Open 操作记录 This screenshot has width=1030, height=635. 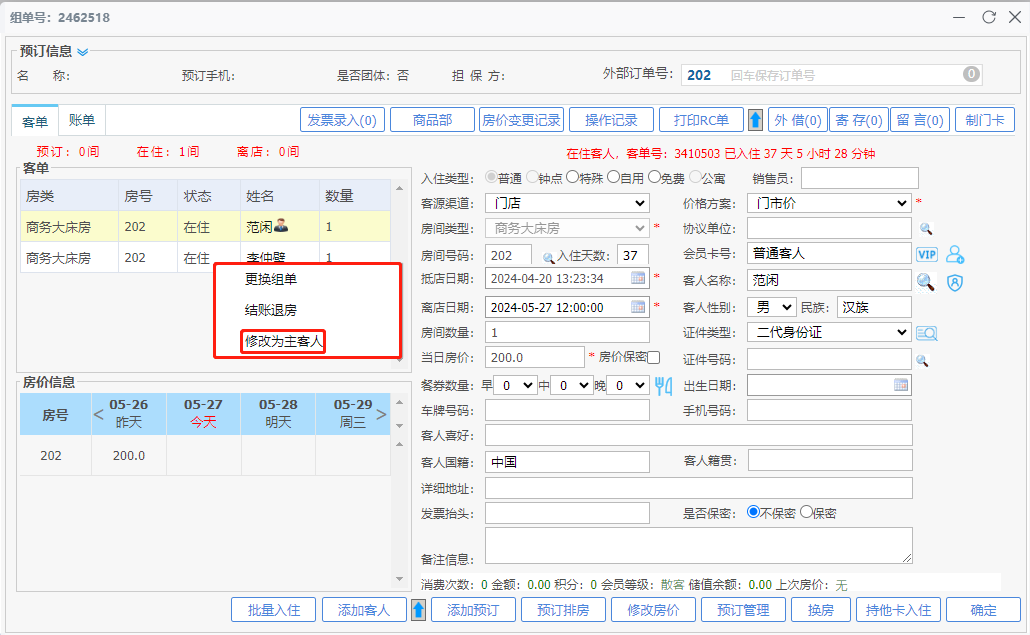[x=612, y=120]
